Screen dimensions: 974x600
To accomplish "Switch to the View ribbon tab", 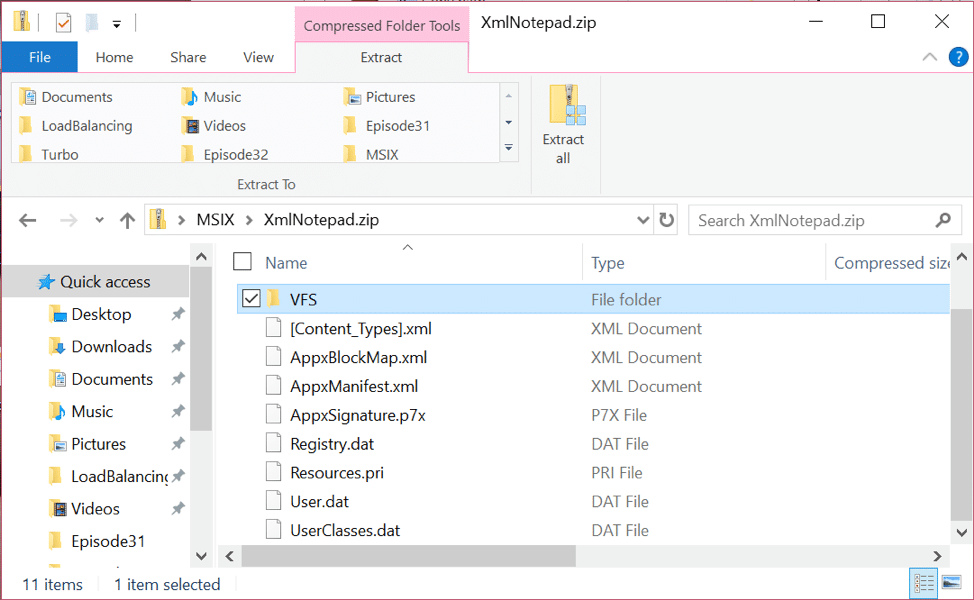I will 258,57.
